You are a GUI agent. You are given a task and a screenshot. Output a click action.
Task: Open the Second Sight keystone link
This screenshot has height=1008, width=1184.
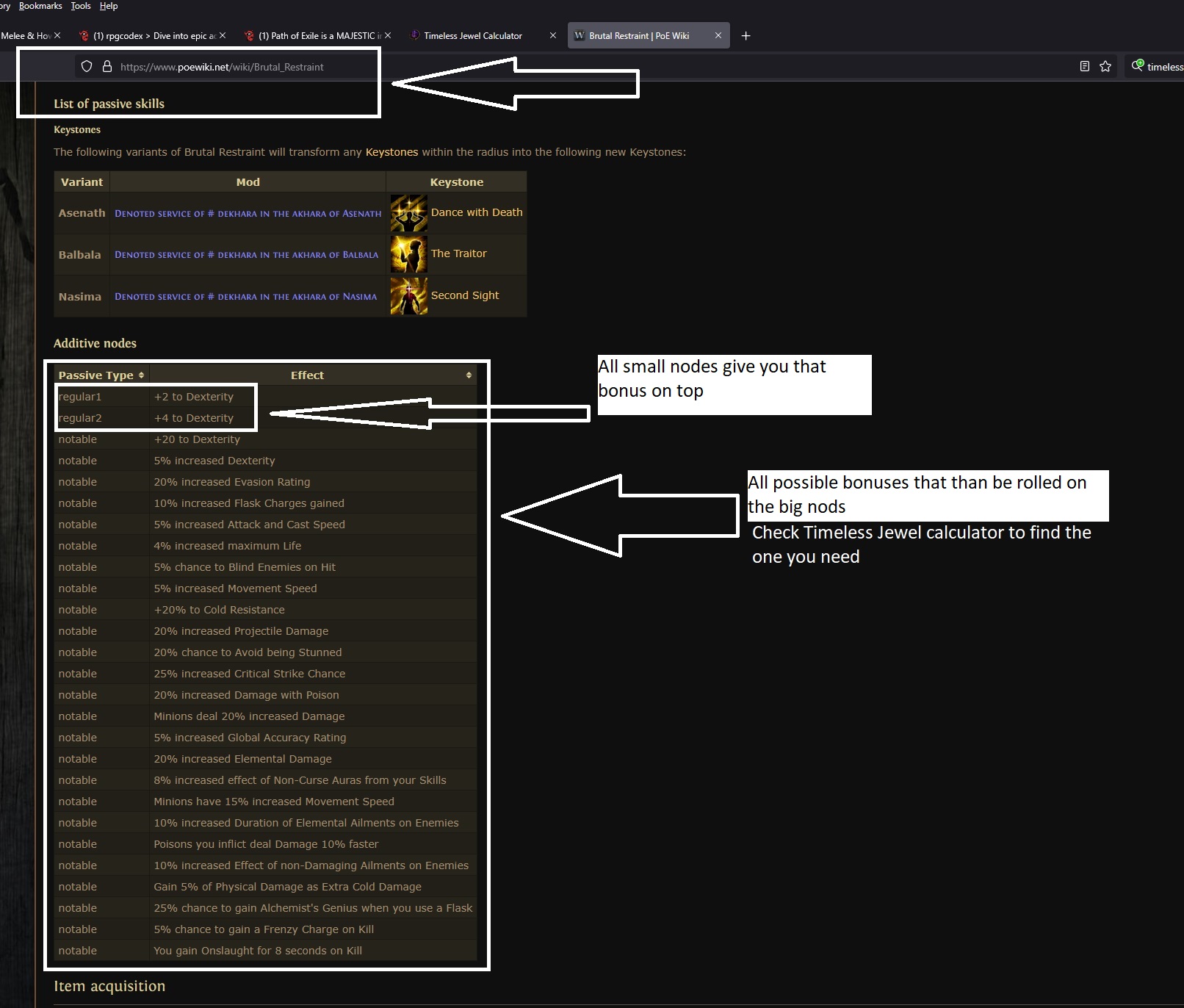[x=465, y=295]
